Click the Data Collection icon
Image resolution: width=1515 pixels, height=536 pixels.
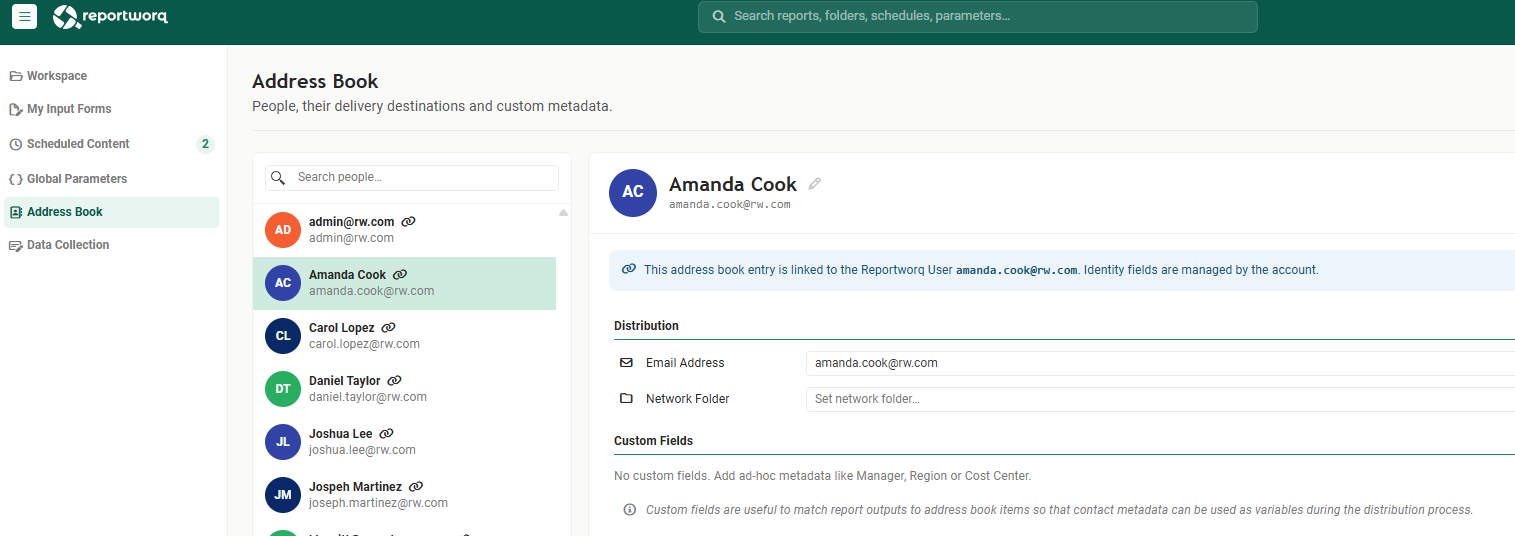tap(16, 245)
